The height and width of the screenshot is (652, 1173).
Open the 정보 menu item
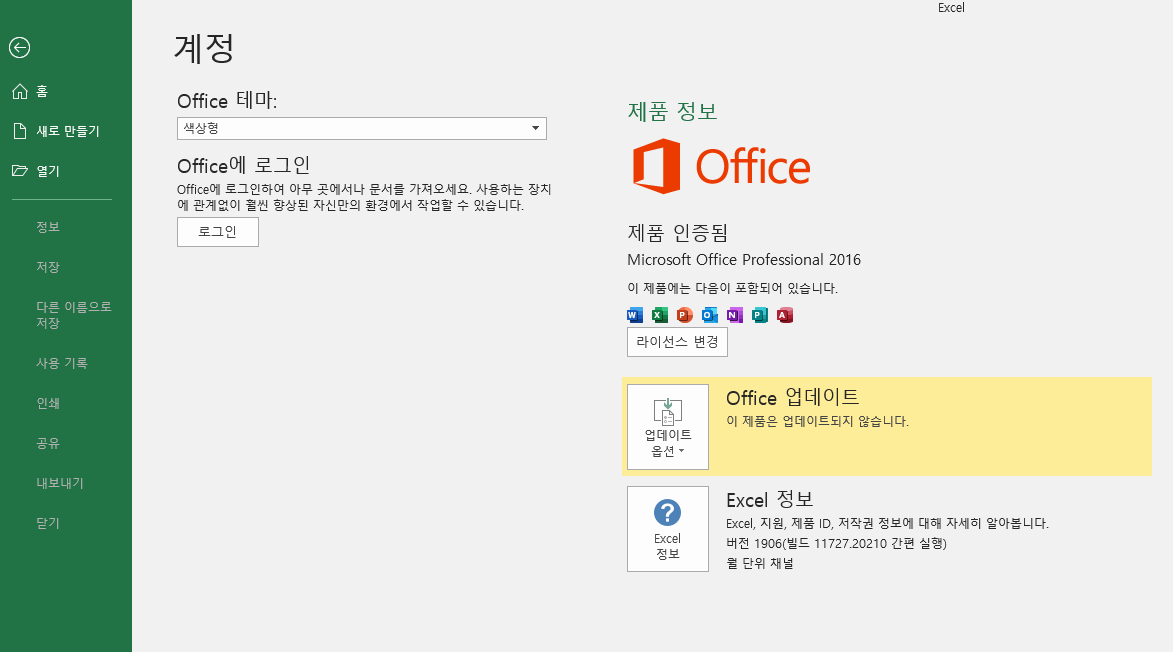click(x=48, y=227)
